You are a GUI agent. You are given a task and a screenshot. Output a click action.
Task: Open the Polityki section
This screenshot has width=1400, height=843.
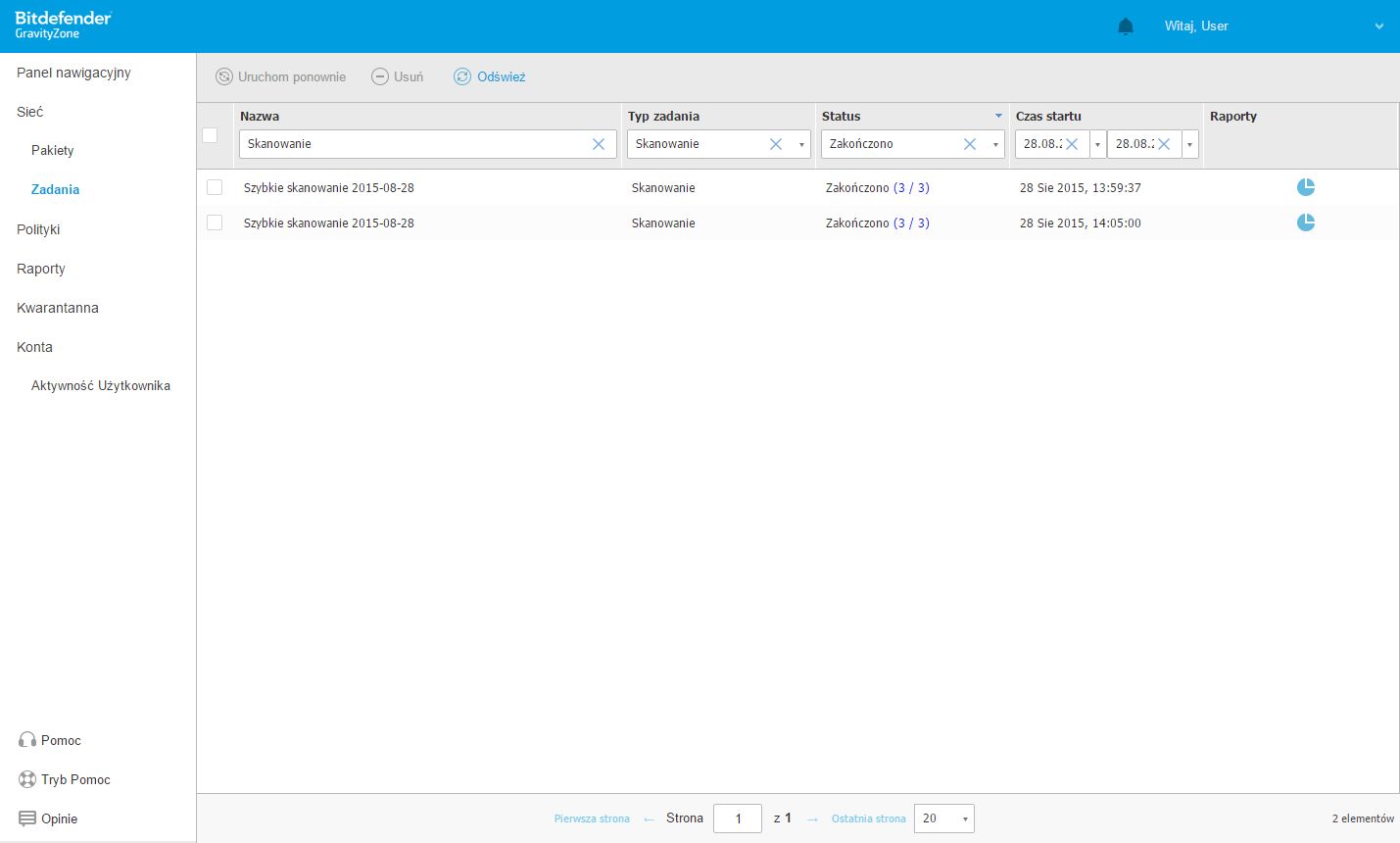[x=38, y=229]
